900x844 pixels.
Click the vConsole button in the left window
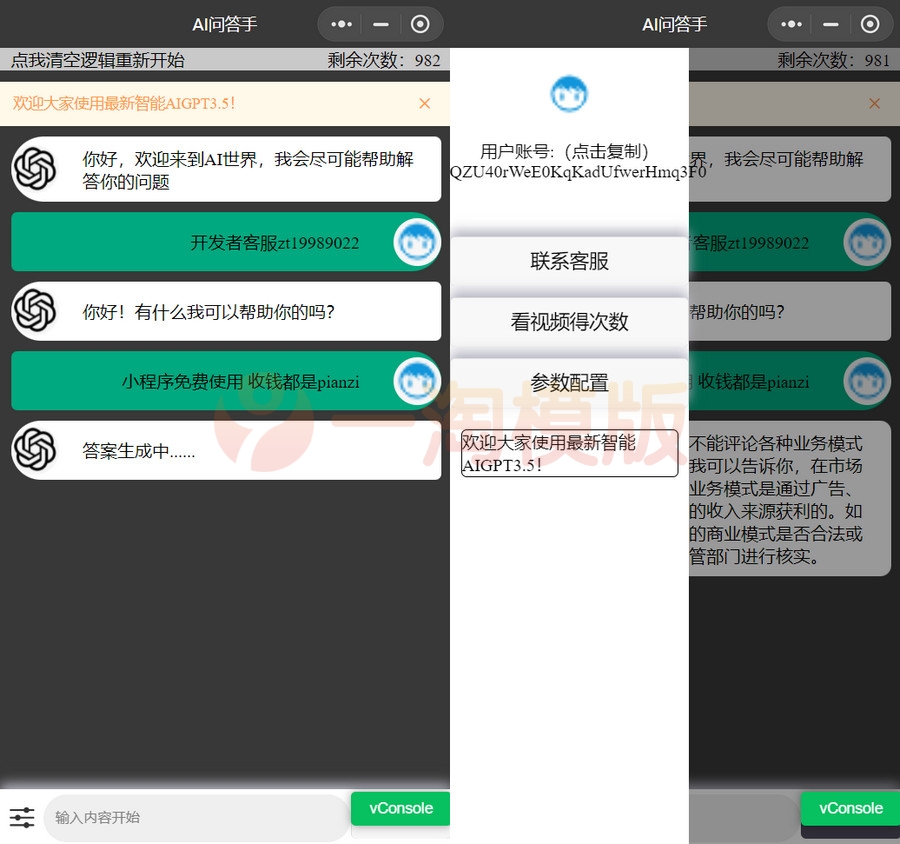point(401,808)
